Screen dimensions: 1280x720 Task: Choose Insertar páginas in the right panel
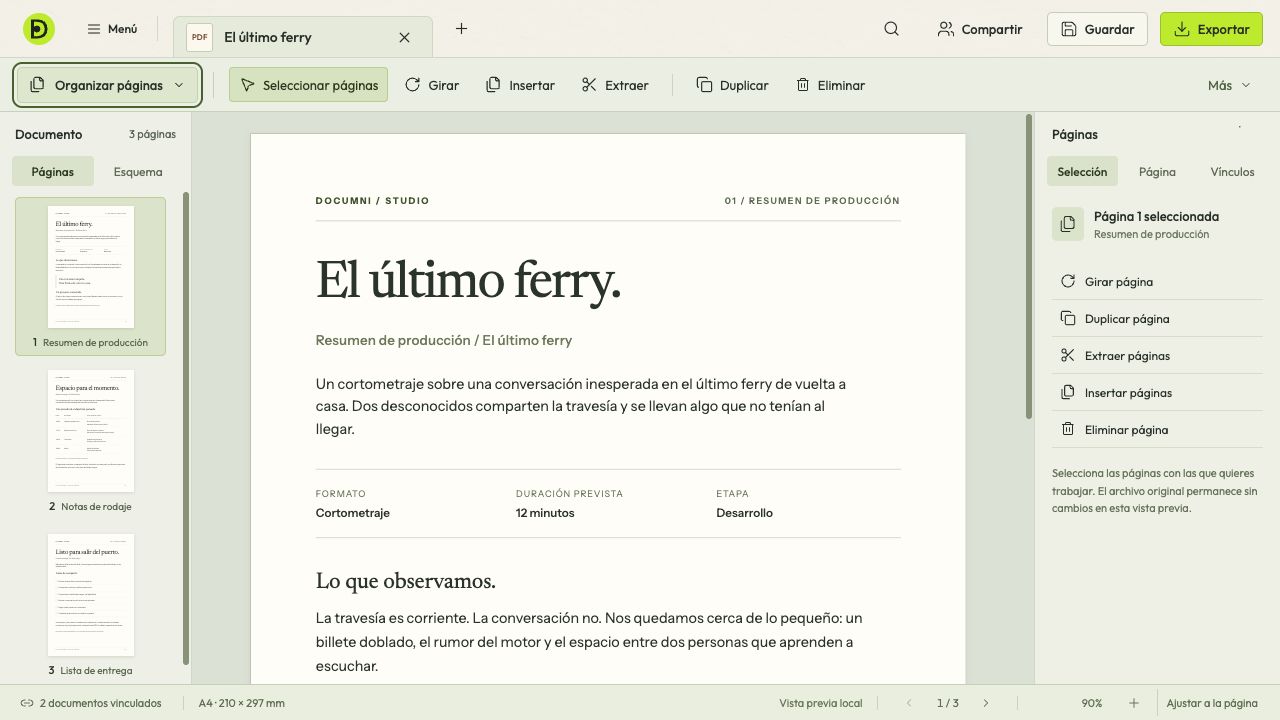coord(1157,393)
